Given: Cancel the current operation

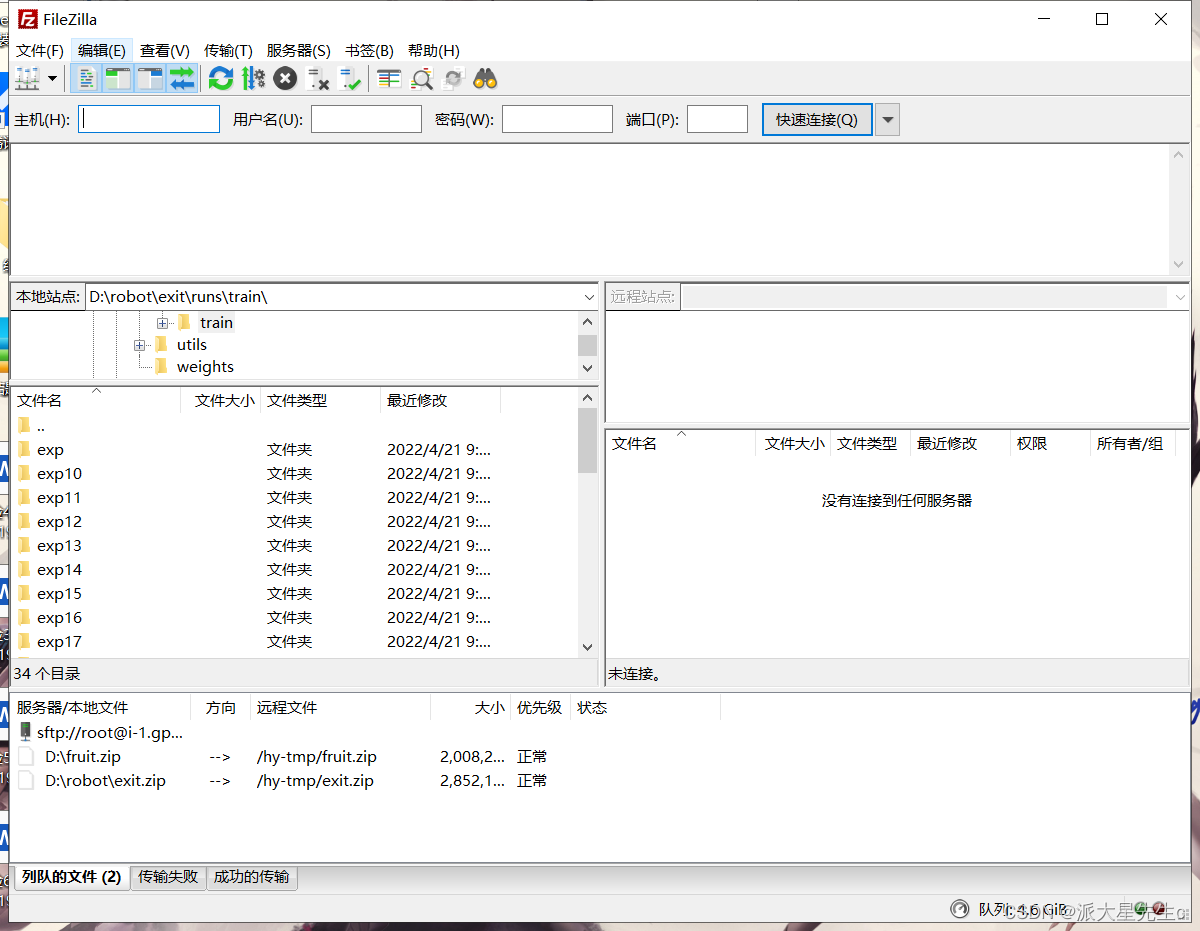Looking at the screenshot, I should point(285,79).
